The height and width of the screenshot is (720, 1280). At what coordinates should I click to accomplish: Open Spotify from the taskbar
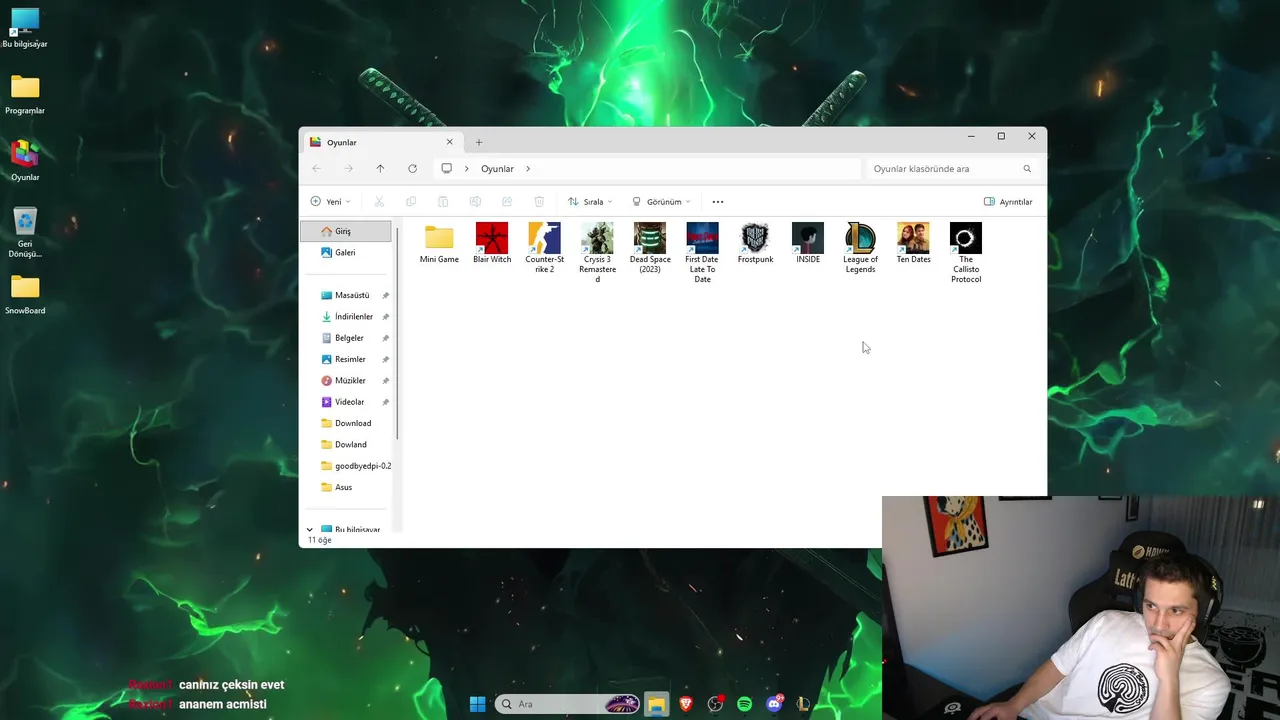pos(744,704)
